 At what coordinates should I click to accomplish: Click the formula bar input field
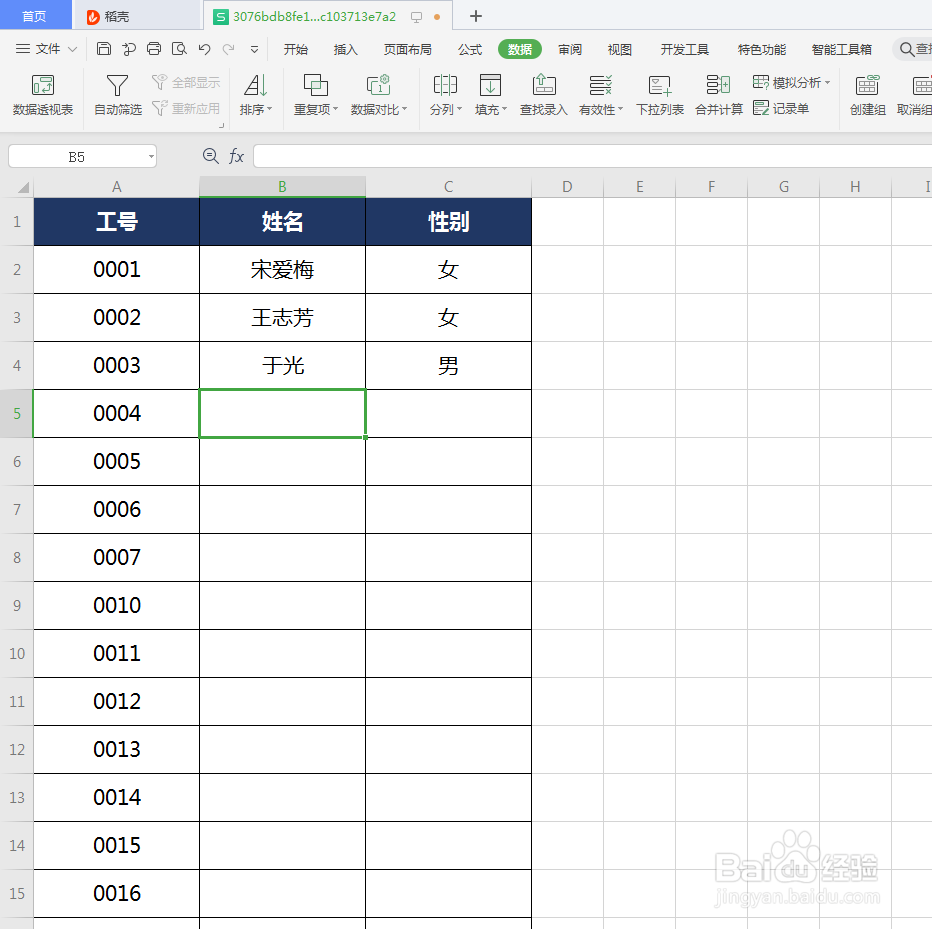pyautogui.click(x=592, y=156)
